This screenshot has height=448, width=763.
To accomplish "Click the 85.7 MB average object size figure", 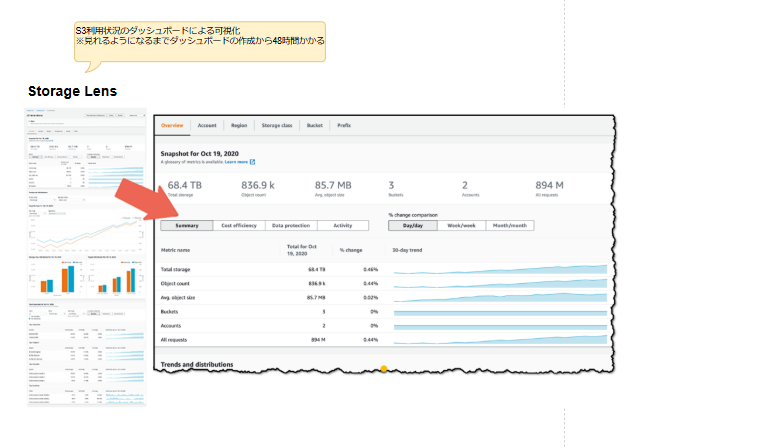I will [333, 185].
